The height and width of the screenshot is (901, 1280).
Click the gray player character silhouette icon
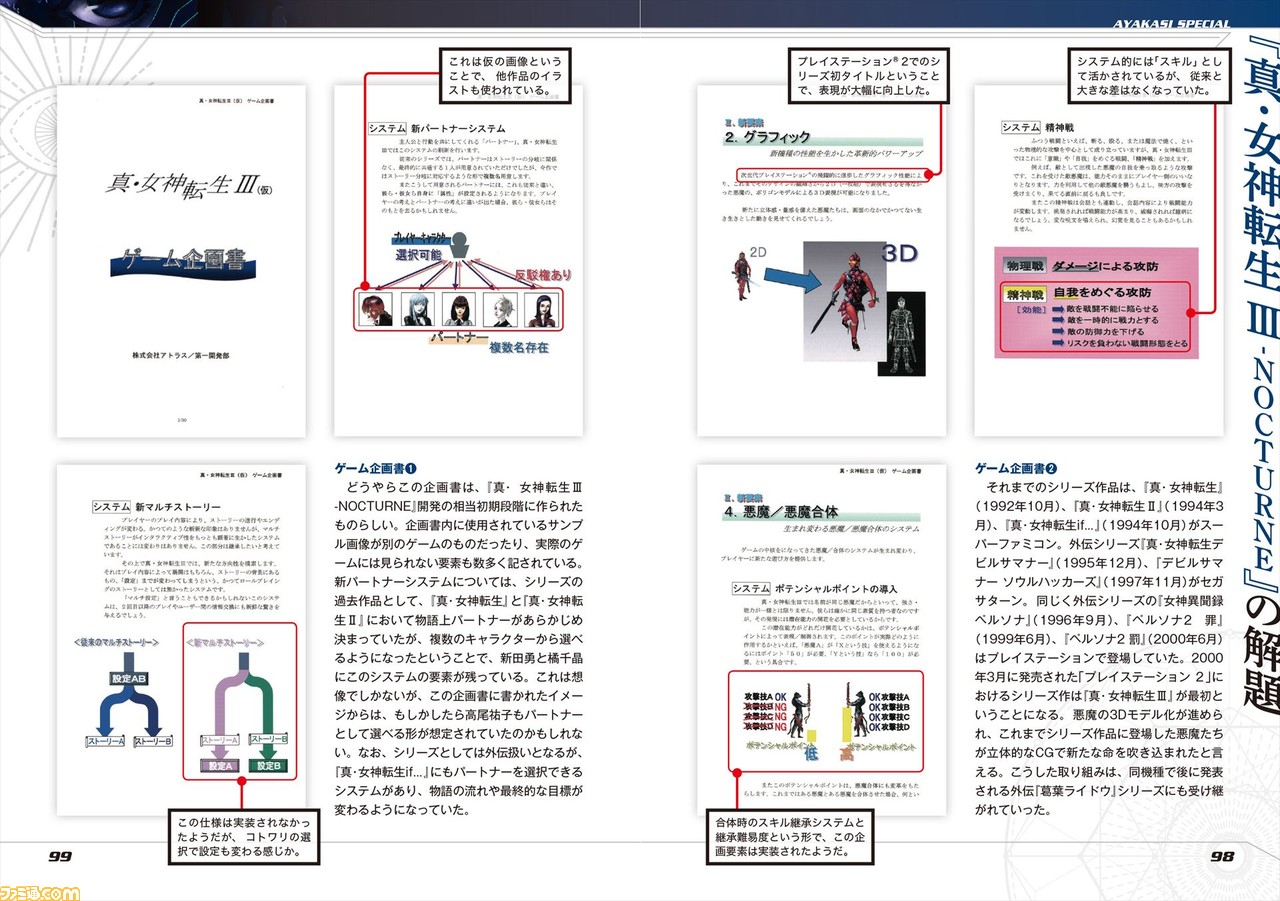[x=460, y=245]
